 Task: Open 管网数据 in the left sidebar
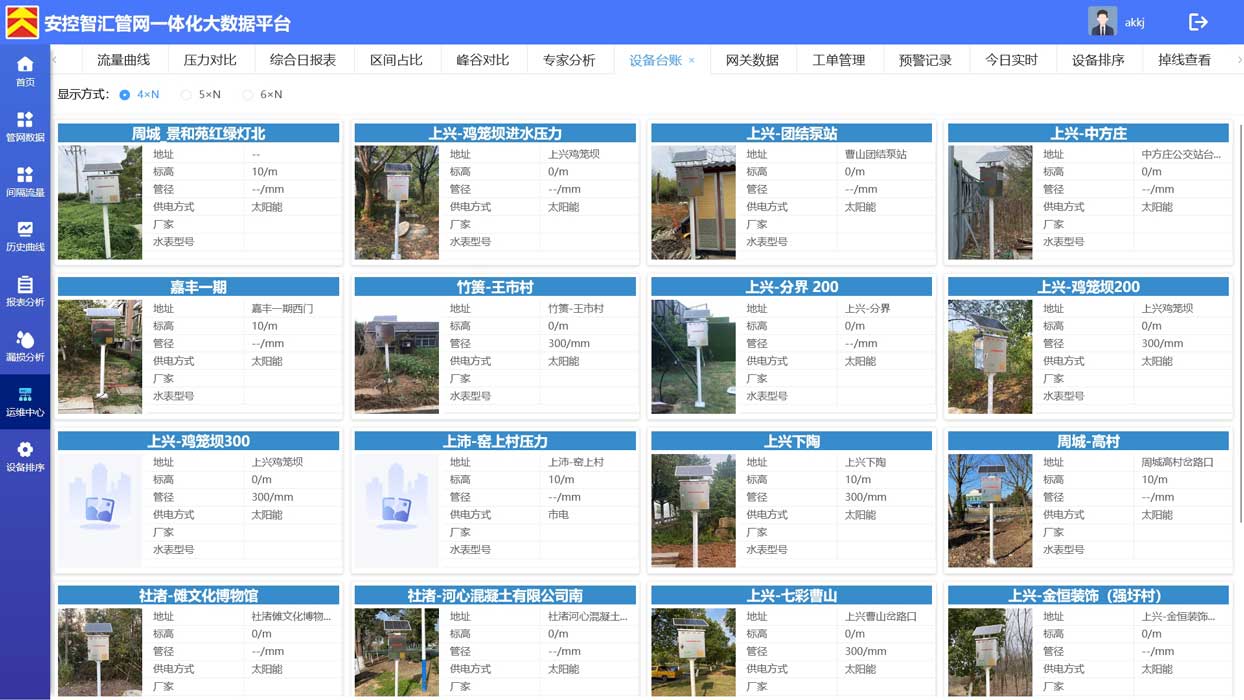pyautogui.click(x=25, y=126)
